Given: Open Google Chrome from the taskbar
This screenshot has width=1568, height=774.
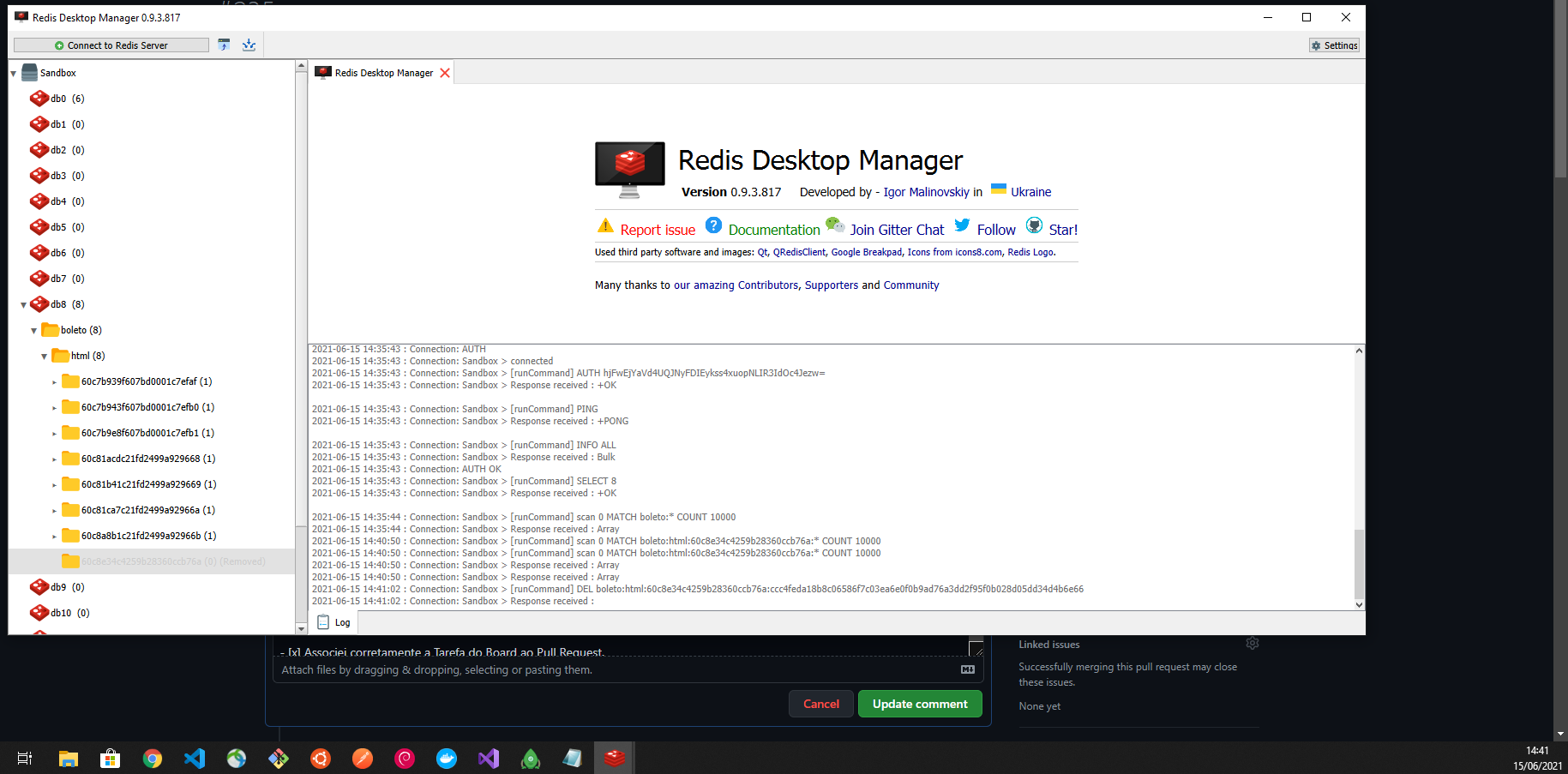Looking at the screenshot, I should tap(153, 759).
